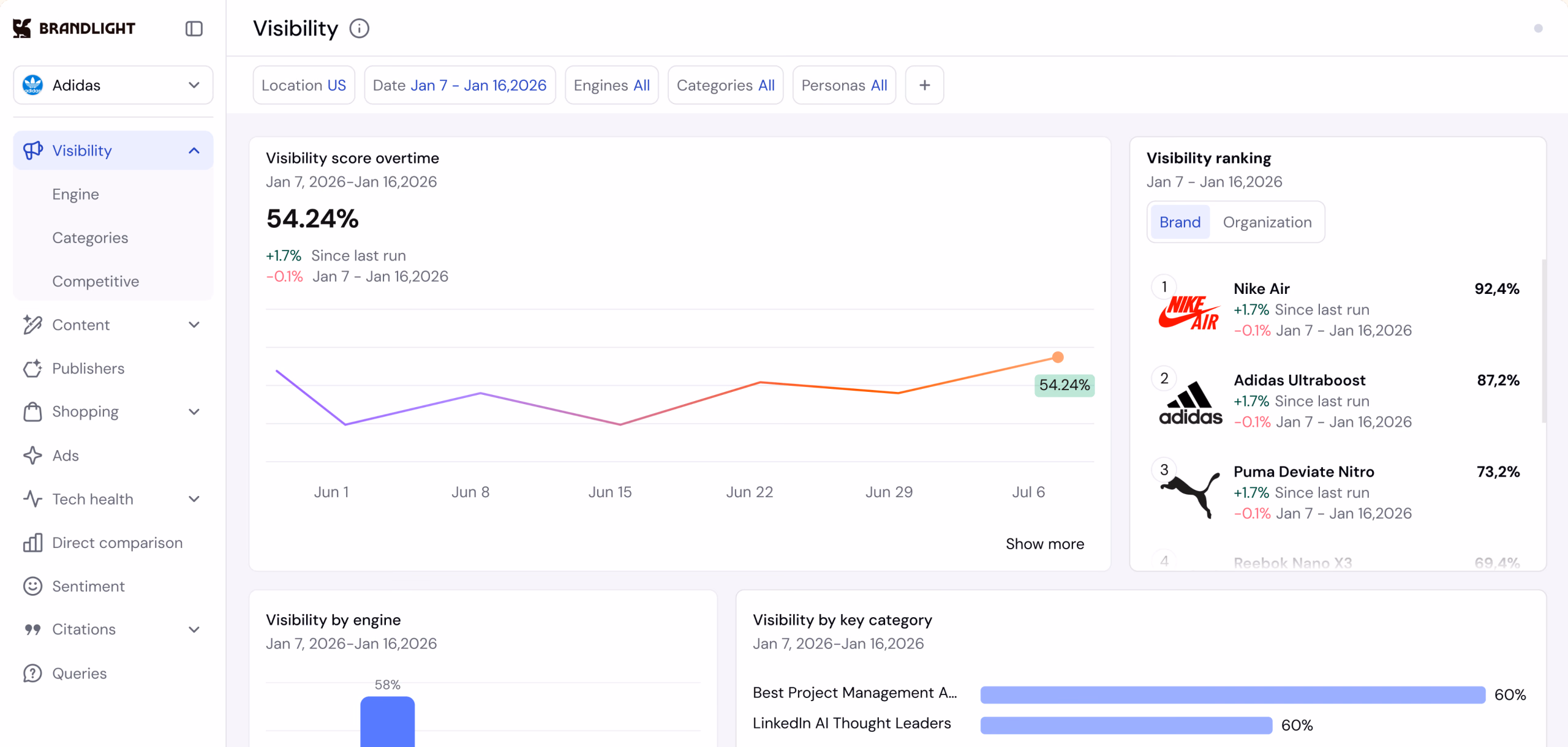Click the Ads sparkle icon
Image resolution: width=1568 pixels, height=747 pixels.
pyautogui.click(x=32, y=456)
